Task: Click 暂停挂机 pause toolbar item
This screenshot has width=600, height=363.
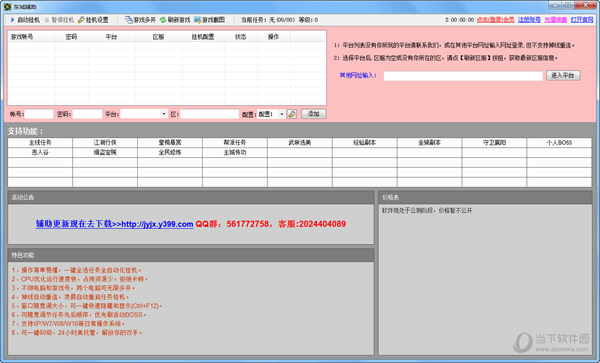Action: pyautogui.click(x=59, y=20)
